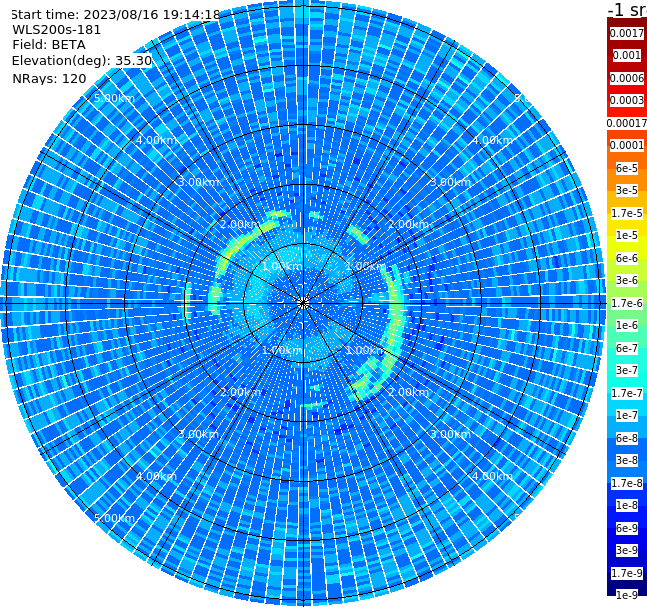The height and width of the screenshot is (607, 647).
Task: Click the upper-left 5.00km range ring label
Action: point(114,98)
